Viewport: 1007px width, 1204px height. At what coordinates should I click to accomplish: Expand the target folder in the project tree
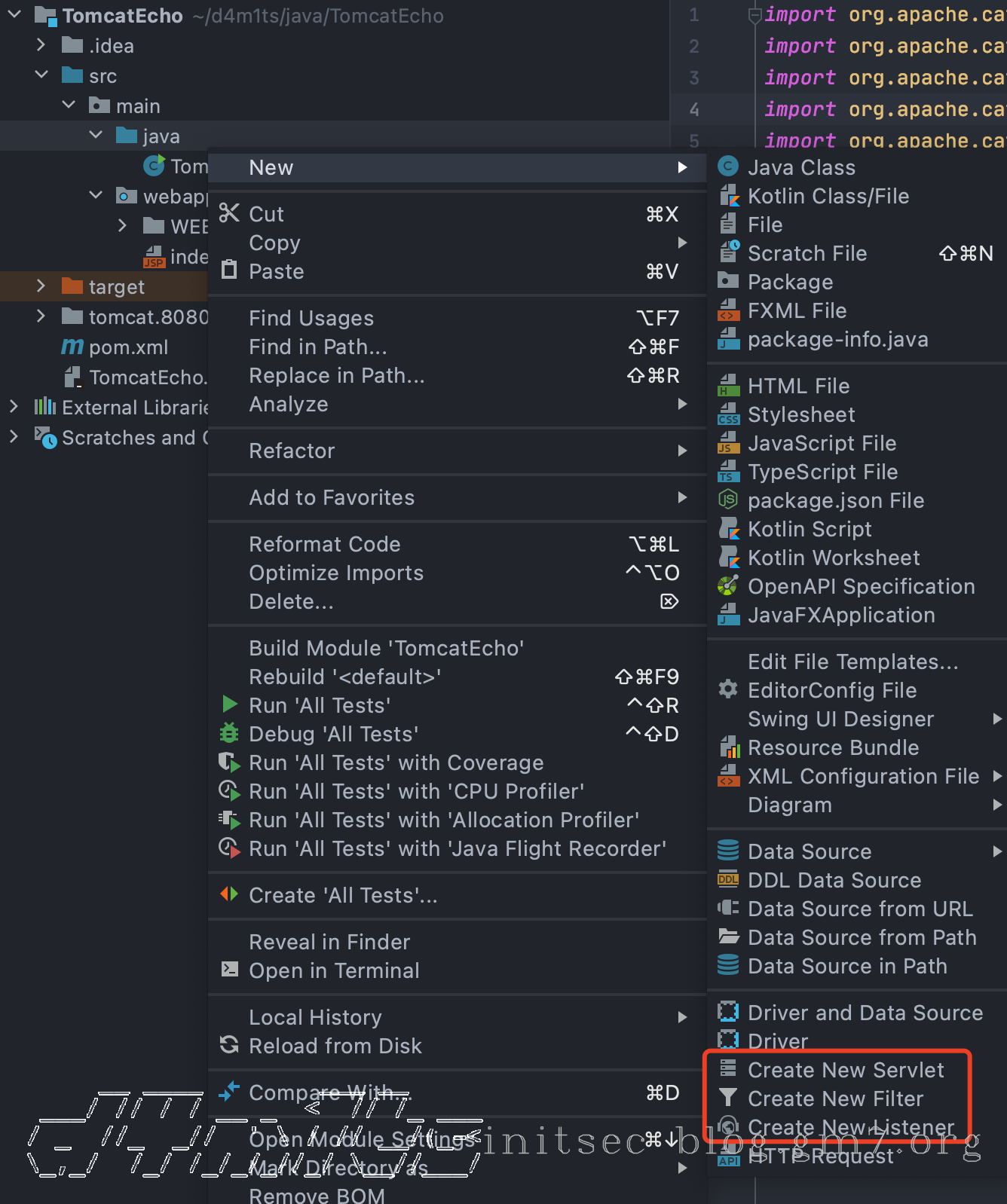pyautogui.click(x=41, y=286)
